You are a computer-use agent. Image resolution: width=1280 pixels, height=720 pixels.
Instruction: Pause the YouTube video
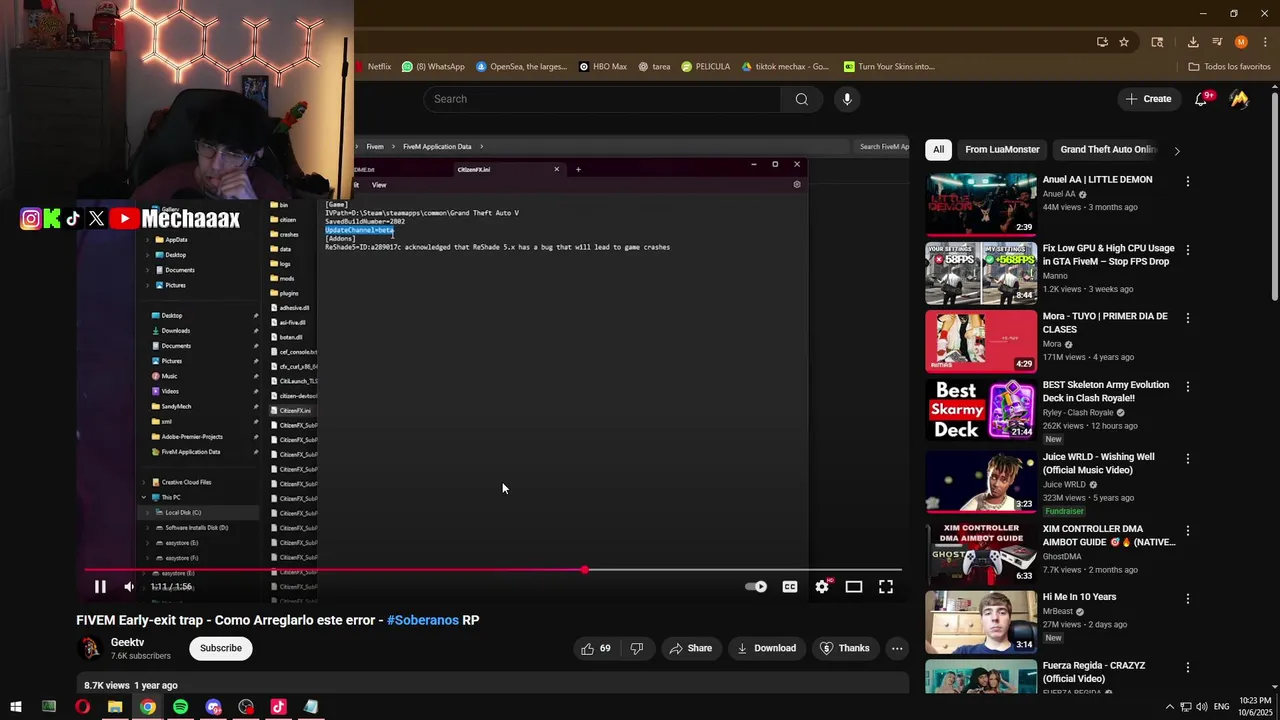(x=100, y=587)
